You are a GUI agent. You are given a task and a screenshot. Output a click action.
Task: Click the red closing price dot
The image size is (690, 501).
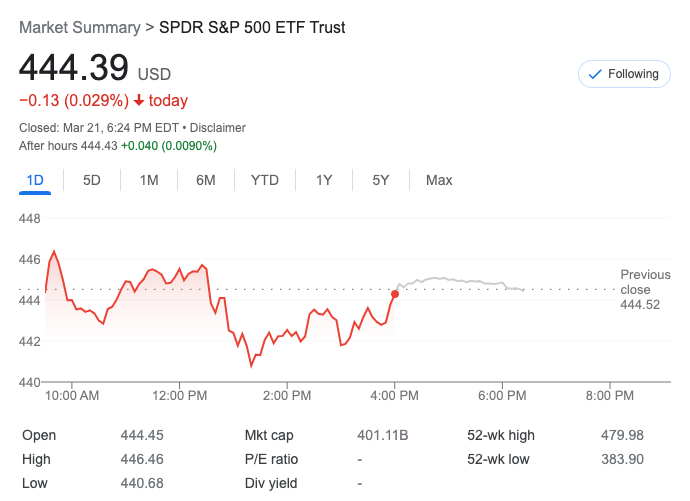(x=395, y=294)
